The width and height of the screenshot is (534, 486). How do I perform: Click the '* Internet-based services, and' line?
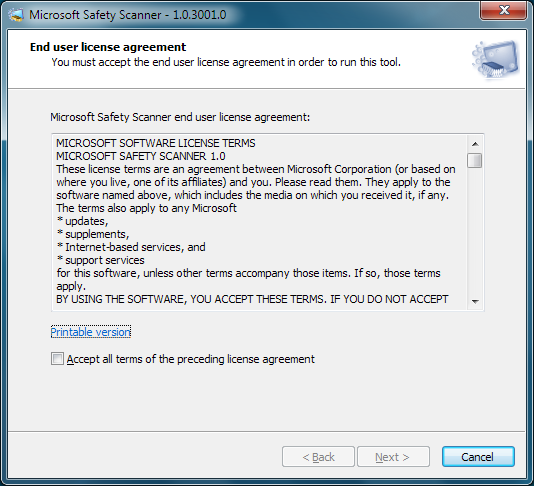(131, 247)
